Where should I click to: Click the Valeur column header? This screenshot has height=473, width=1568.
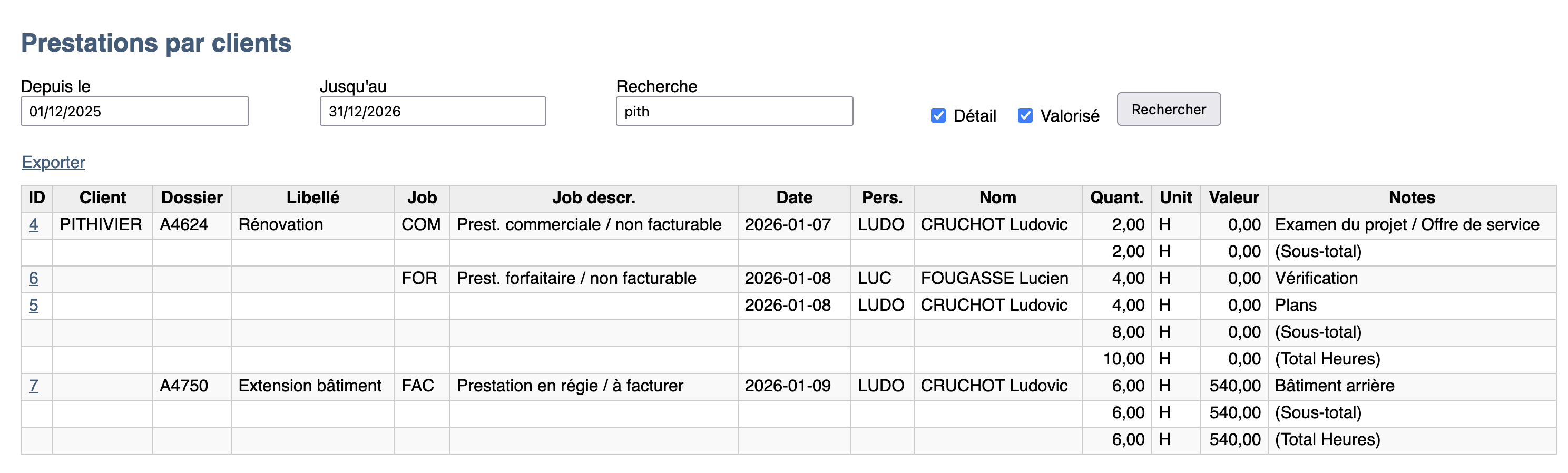[x=1233, y=198]
